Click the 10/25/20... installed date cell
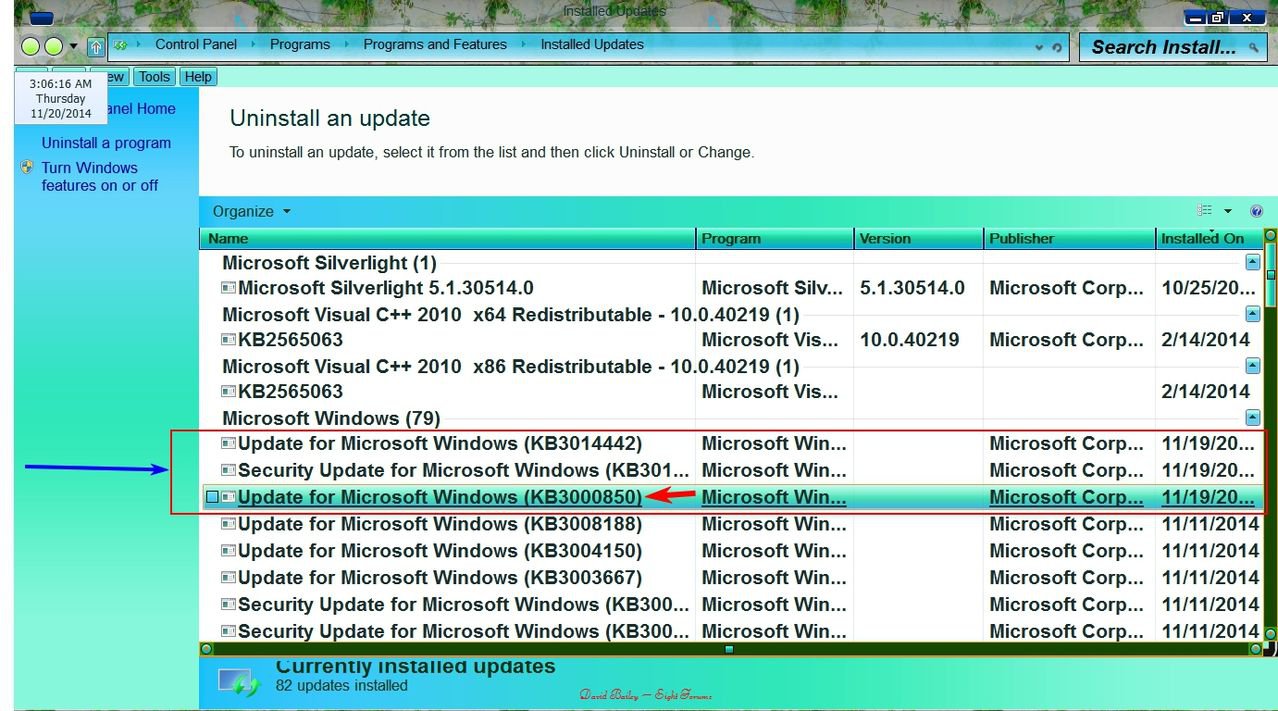 pyautogui.click(x=1208, y=288)
